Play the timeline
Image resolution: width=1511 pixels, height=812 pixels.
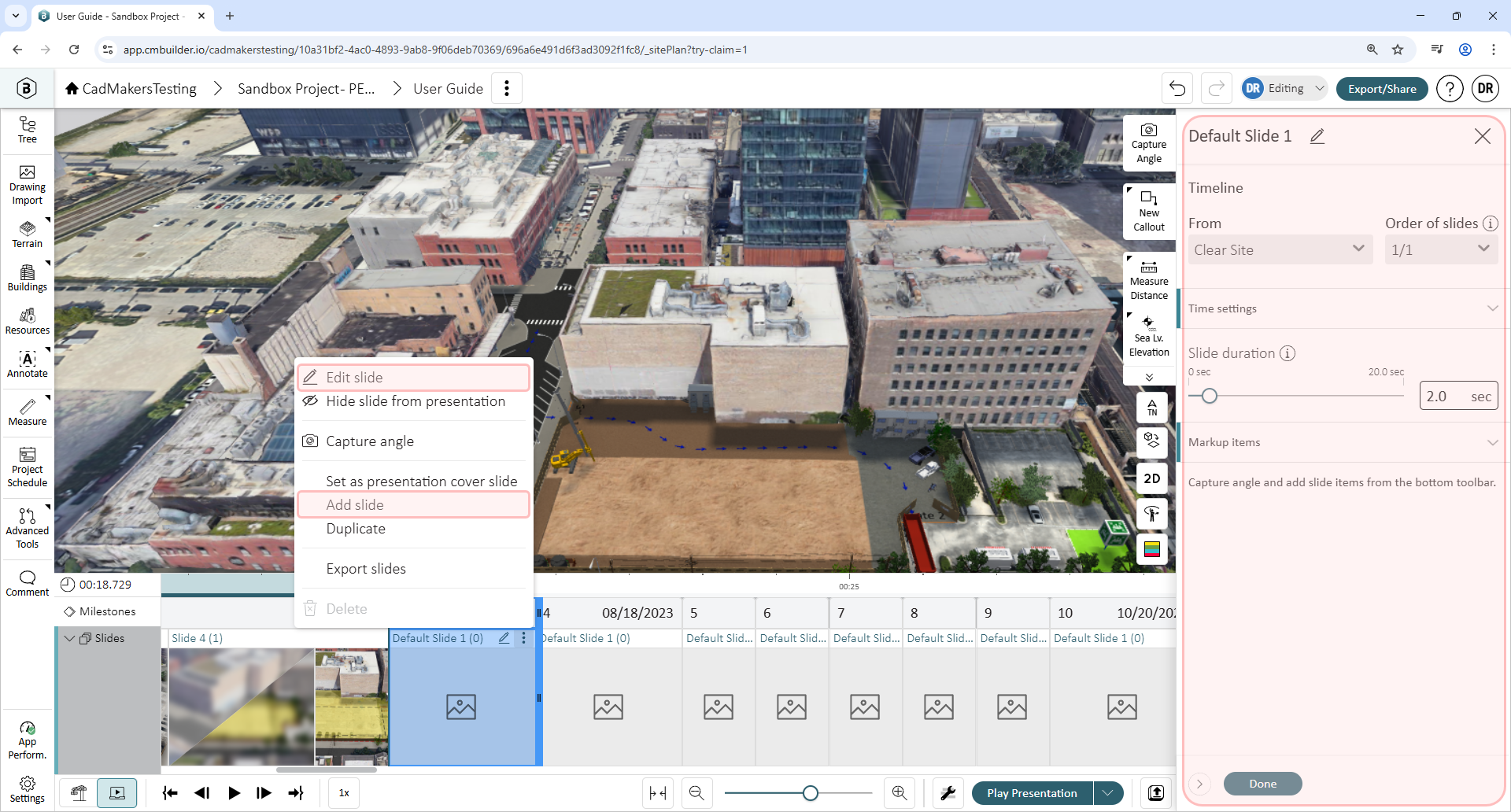[x=234, y=793]
